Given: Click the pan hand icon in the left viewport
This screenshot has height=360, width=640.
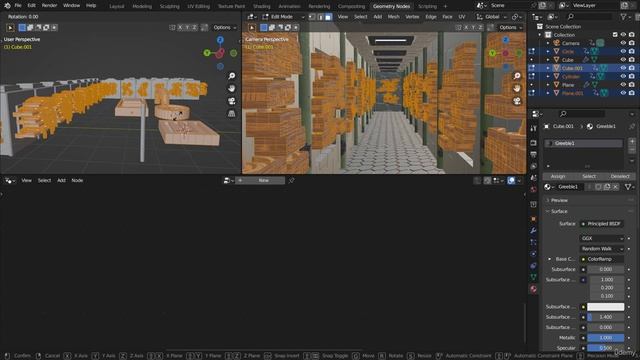Looking at the screenshot, I should click(231, 88).
